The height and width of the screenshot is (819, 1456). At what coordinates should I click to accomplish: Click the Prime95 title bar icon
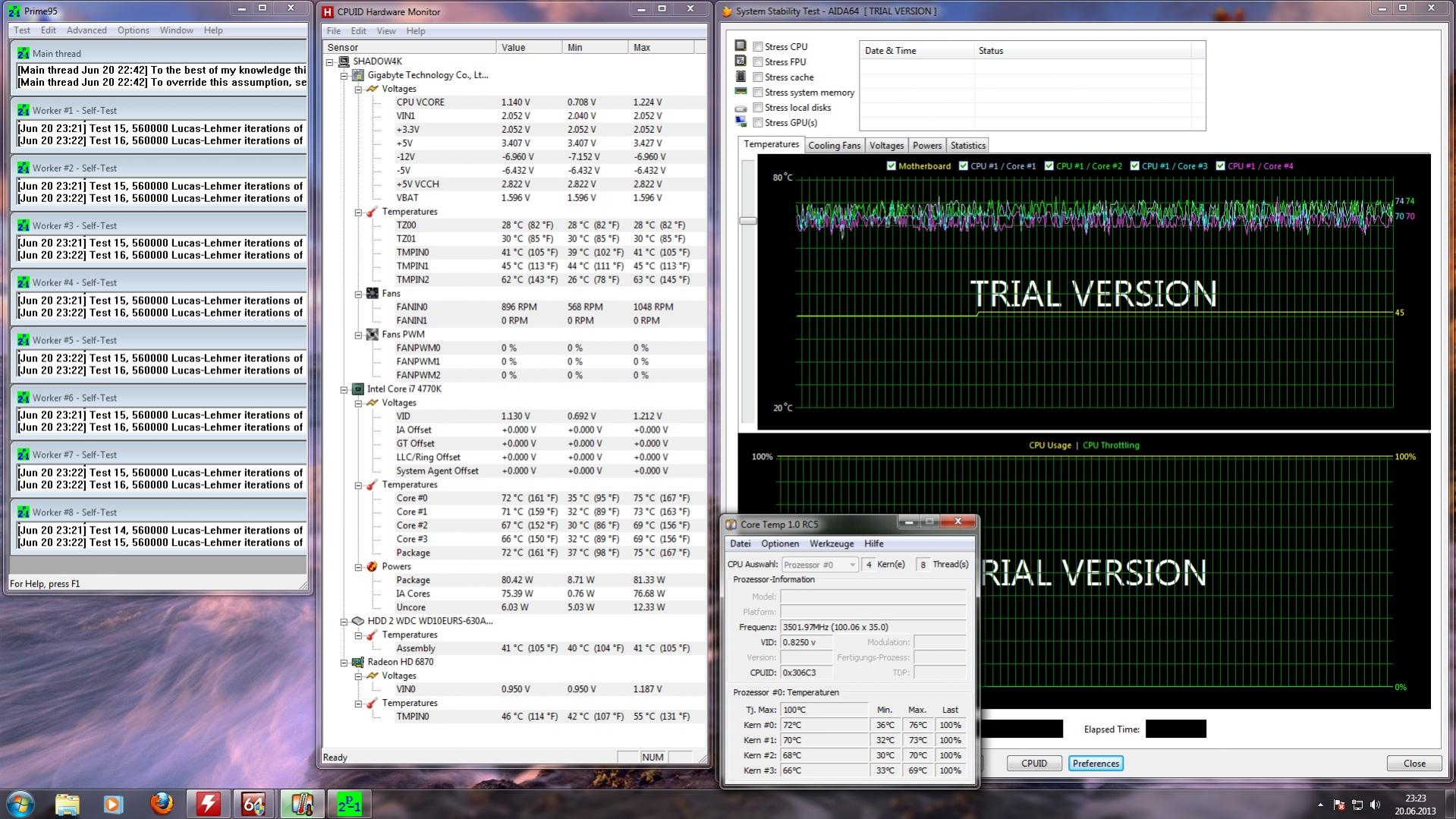coord(14,11)
